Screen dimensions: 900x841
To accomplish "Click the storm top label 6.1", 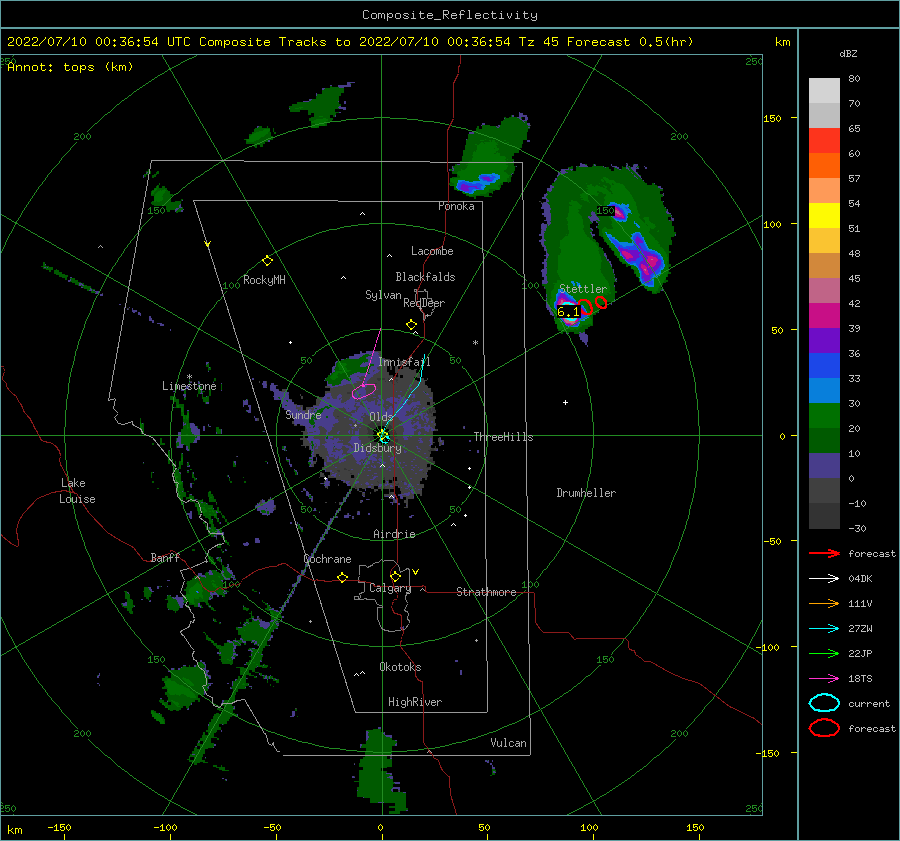I will [x=568, y=312].
